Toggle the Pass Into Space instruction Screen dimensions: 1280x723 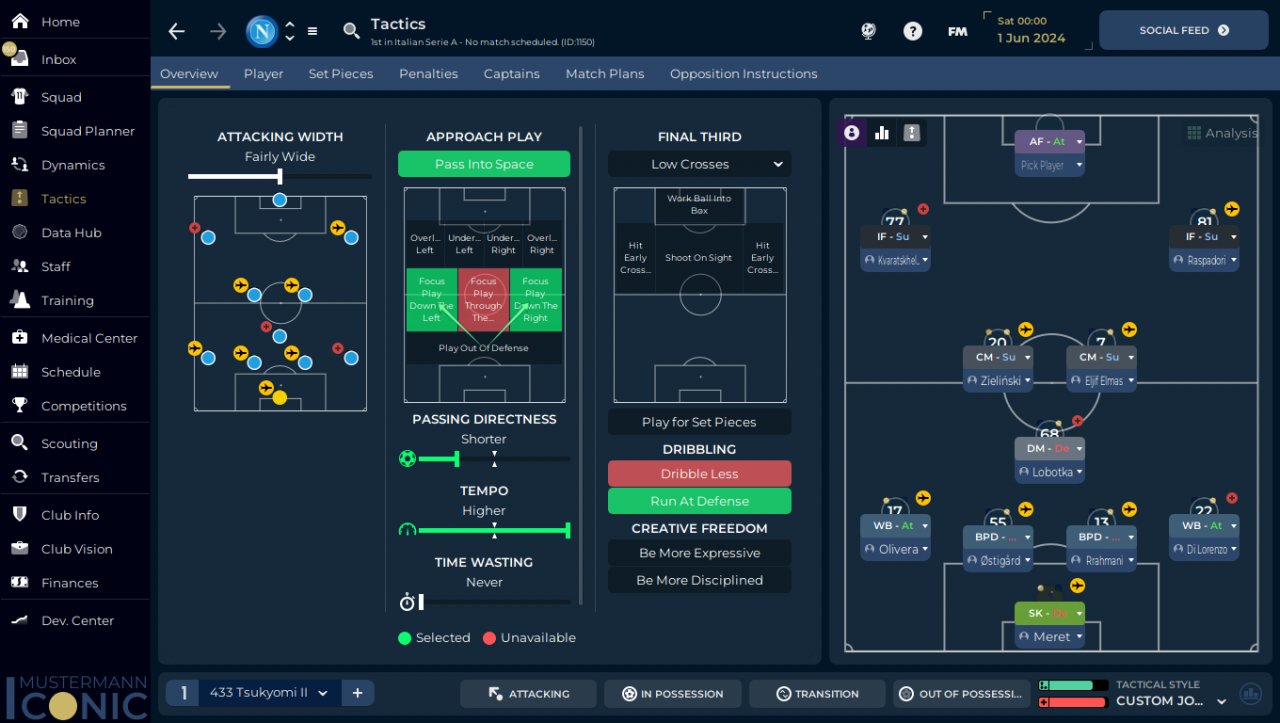click(x=484, y=164)
